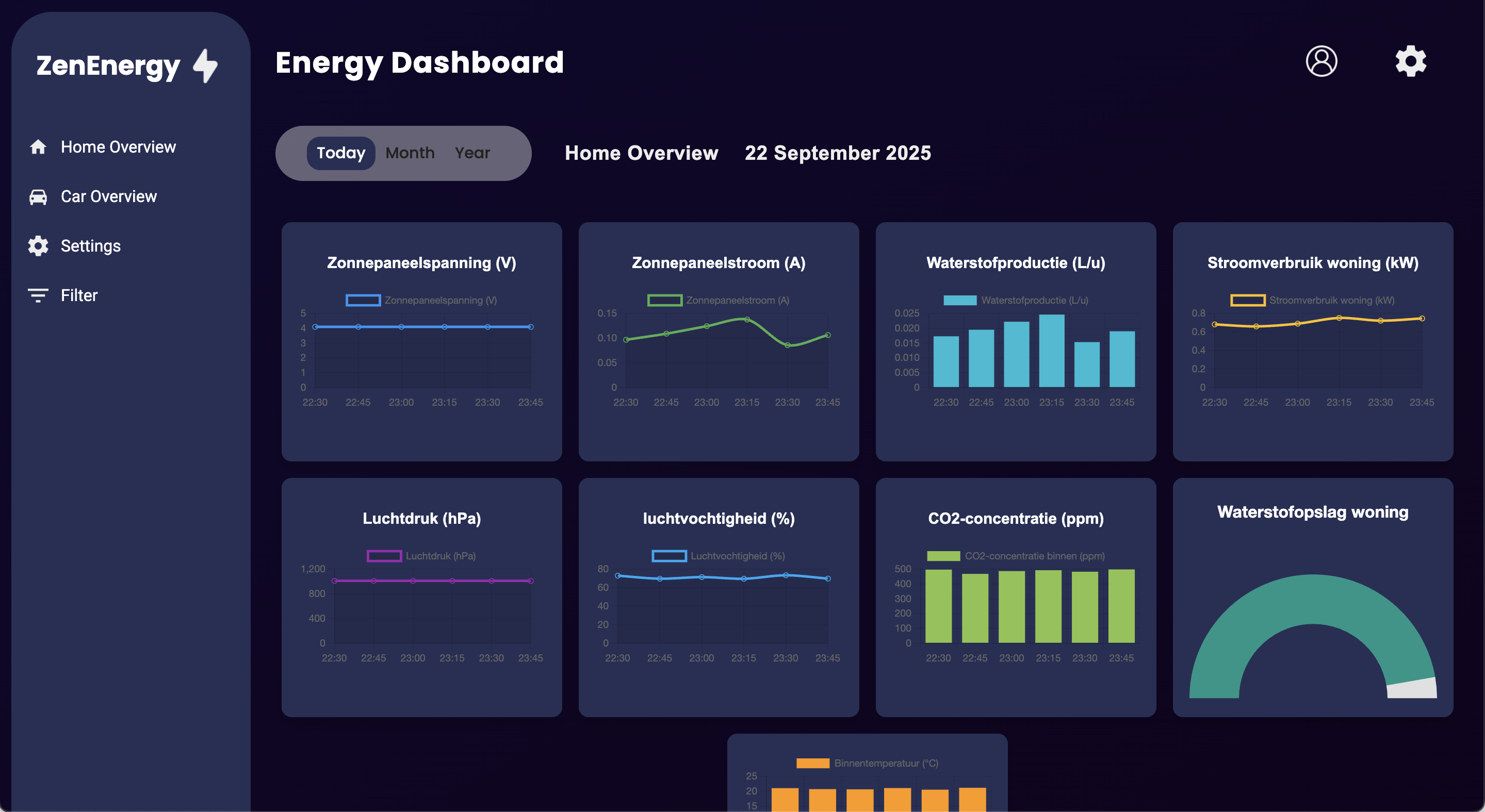This screenshot has width=1485, height=812.
Task: Open the user profile icon
Action: click(x=1321, y=60)
